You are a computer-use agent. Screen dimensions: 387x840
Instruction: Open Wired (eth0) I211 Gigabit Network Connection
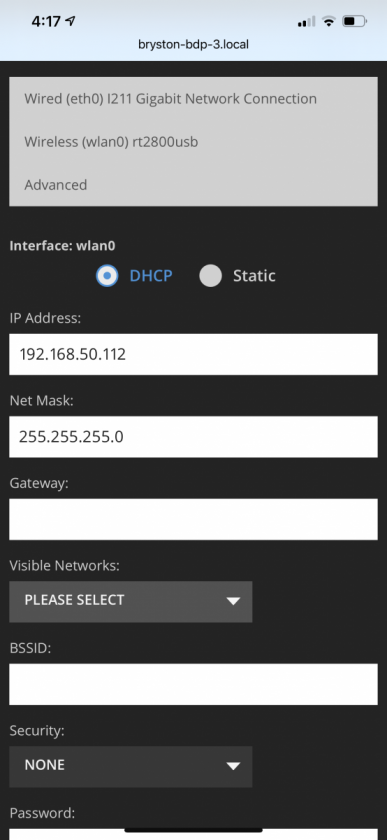pos(170,99)
